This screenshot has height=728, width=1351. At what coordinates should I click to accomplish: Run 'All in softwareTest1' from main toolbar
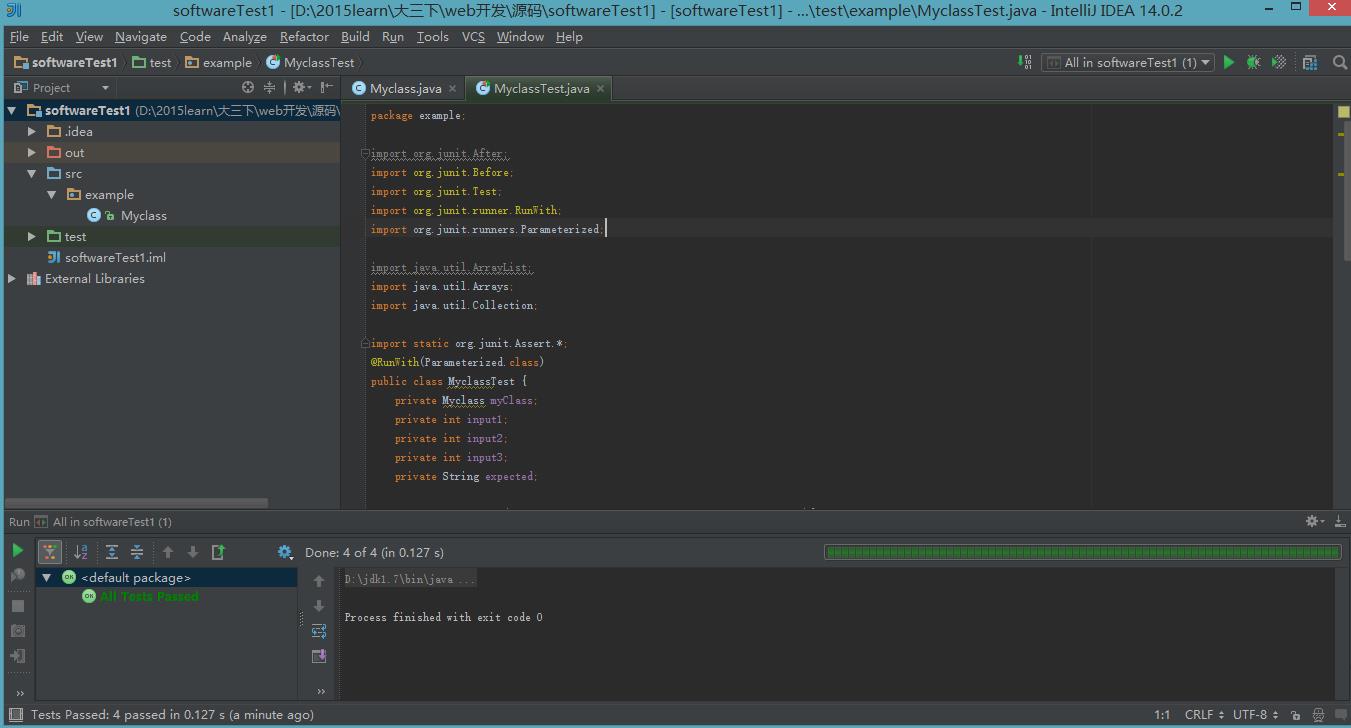coord(1229,62)
